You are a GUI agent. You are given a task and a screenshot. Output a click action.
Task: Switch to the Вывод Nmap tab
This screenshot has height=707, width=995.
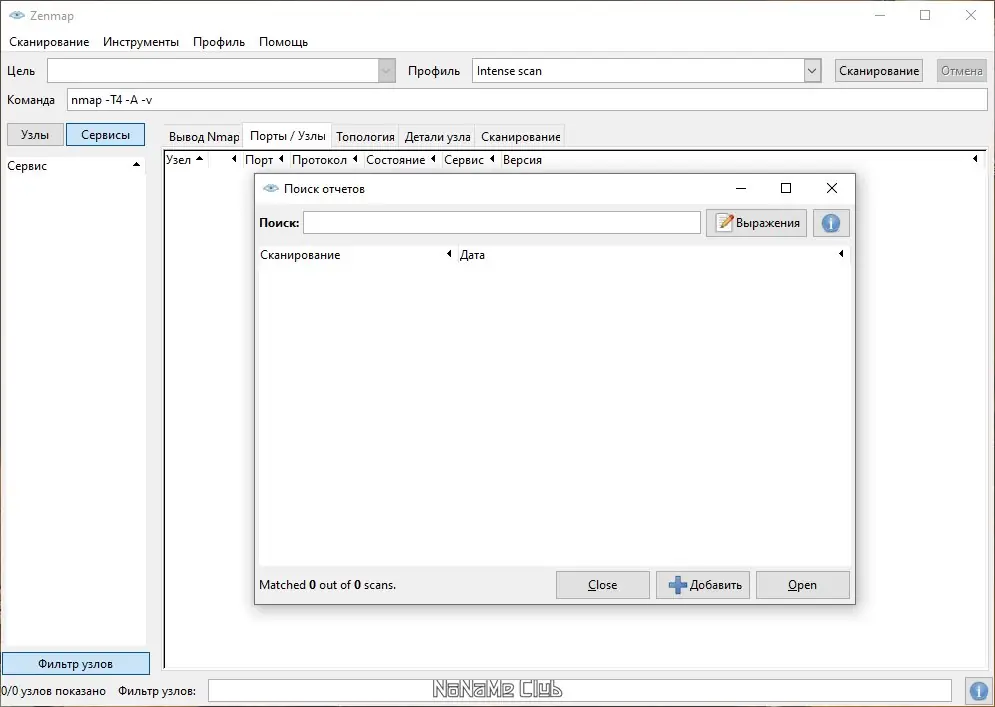[204, 136]
